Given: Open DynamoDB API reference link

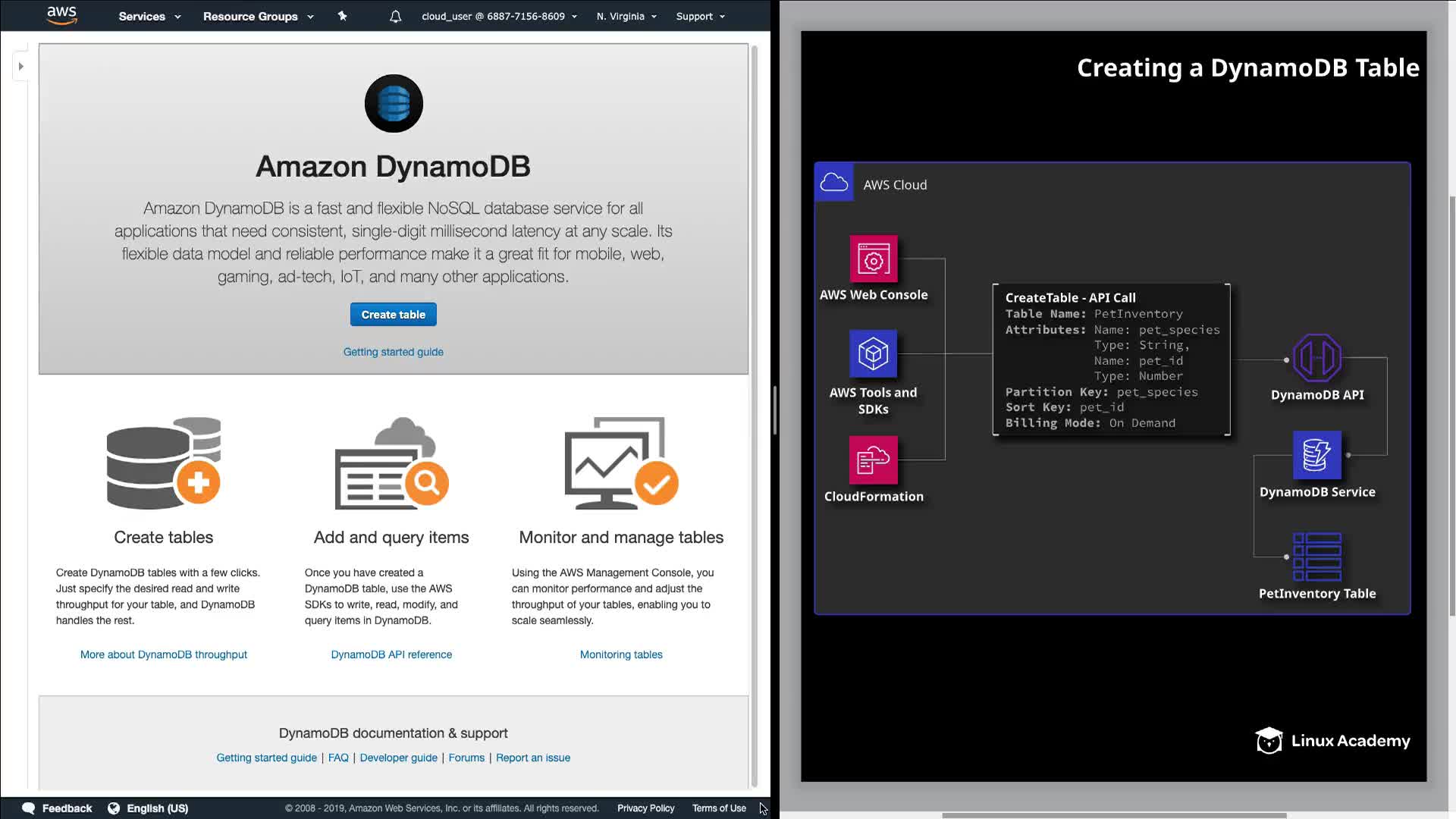Looking at the screenshot, I should 391,654.
